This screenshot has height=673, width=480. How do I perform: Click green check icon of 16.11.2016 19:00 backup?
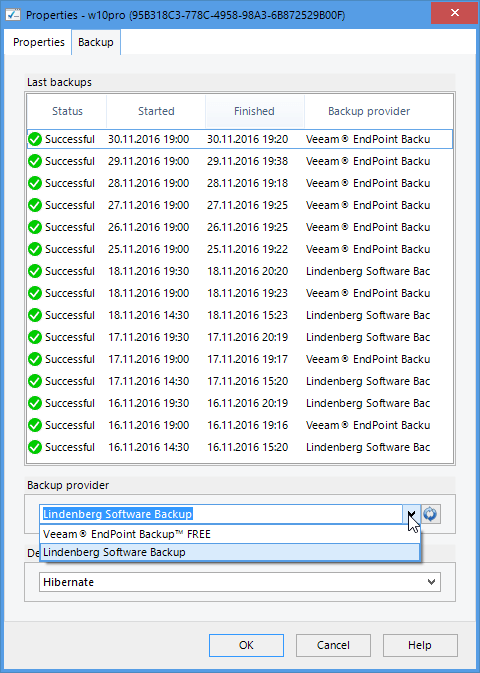[x=35, y=425]
